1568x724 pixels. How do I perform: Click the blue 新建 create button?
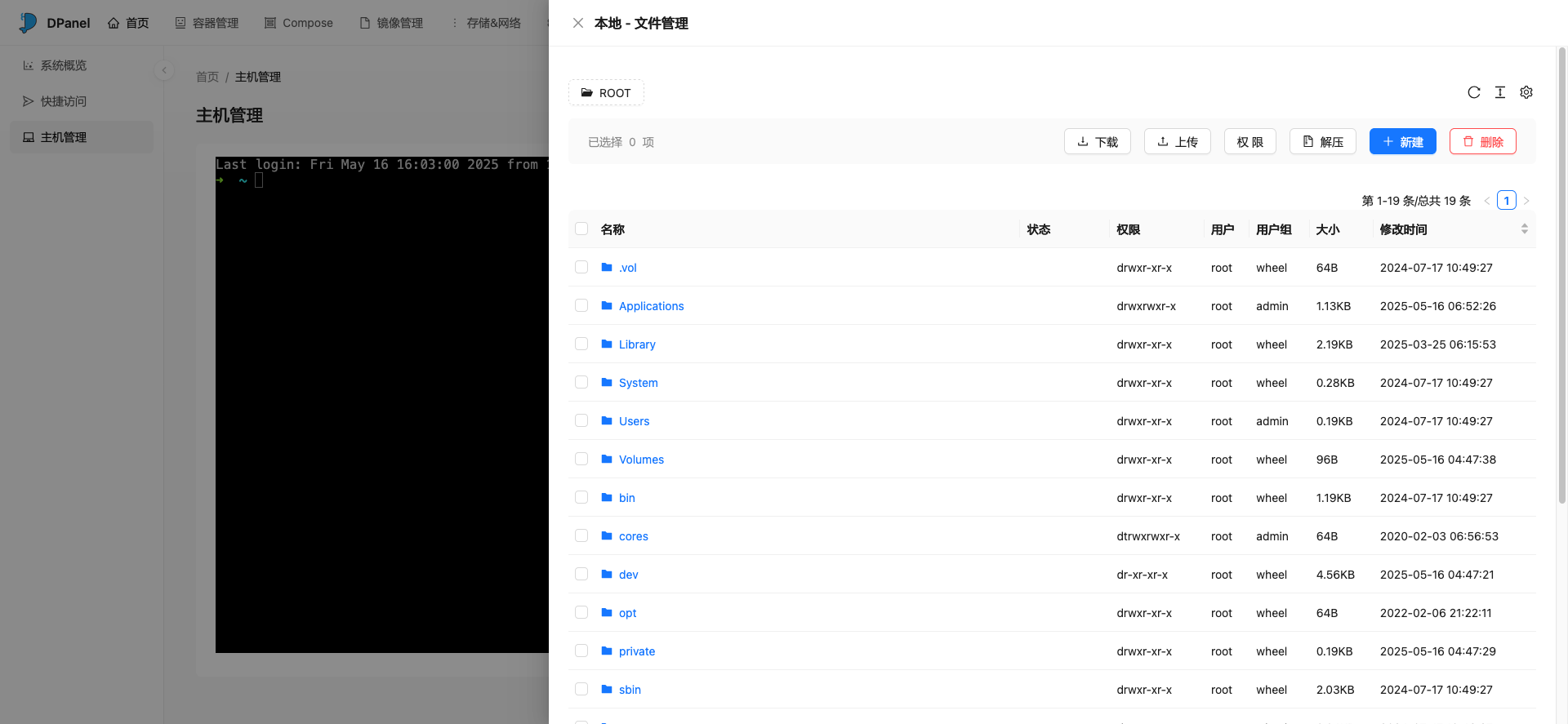tap(1403, 141)
